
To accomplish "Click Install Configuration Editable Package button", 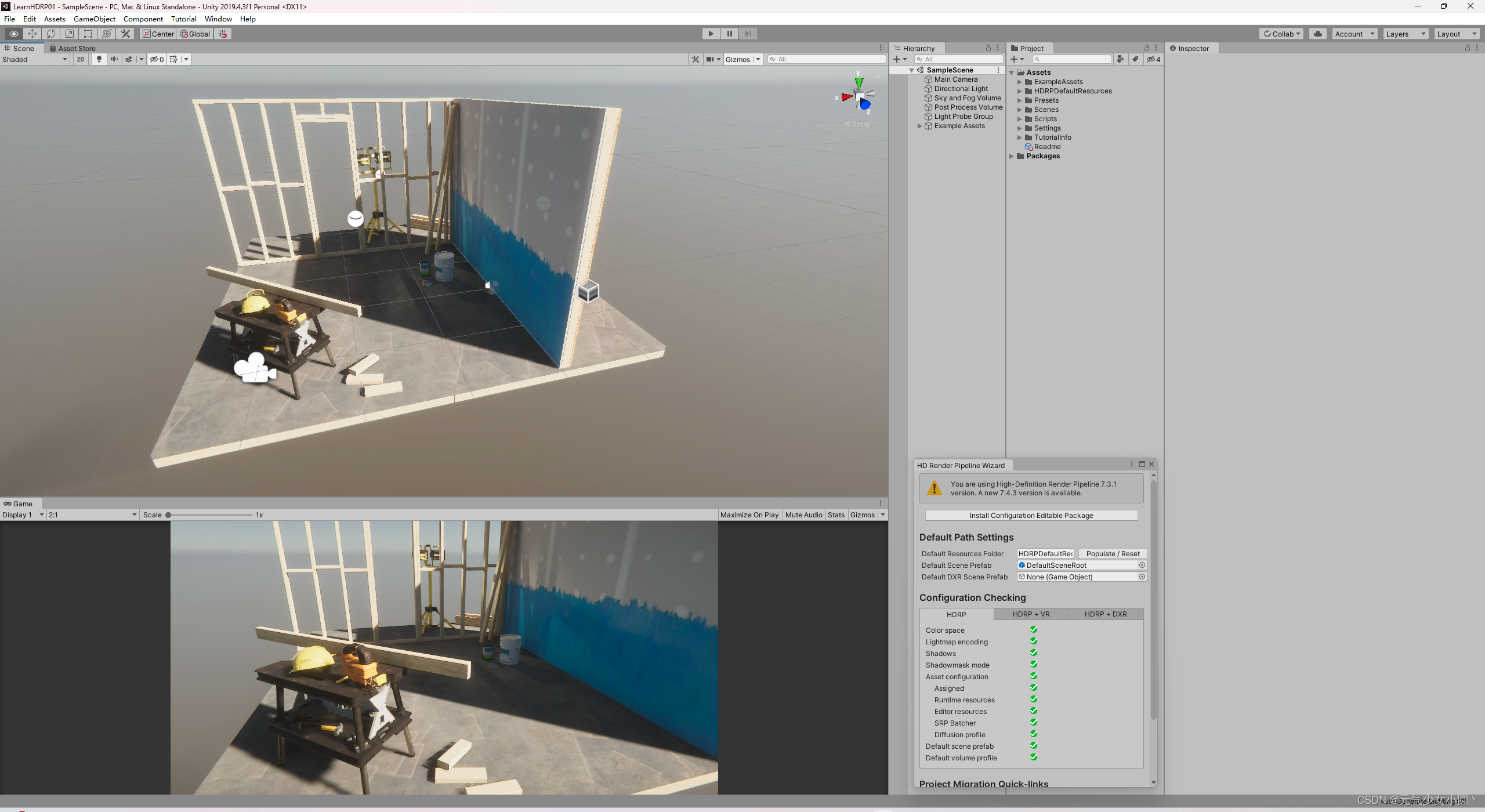I will [x=1031, y=515].
